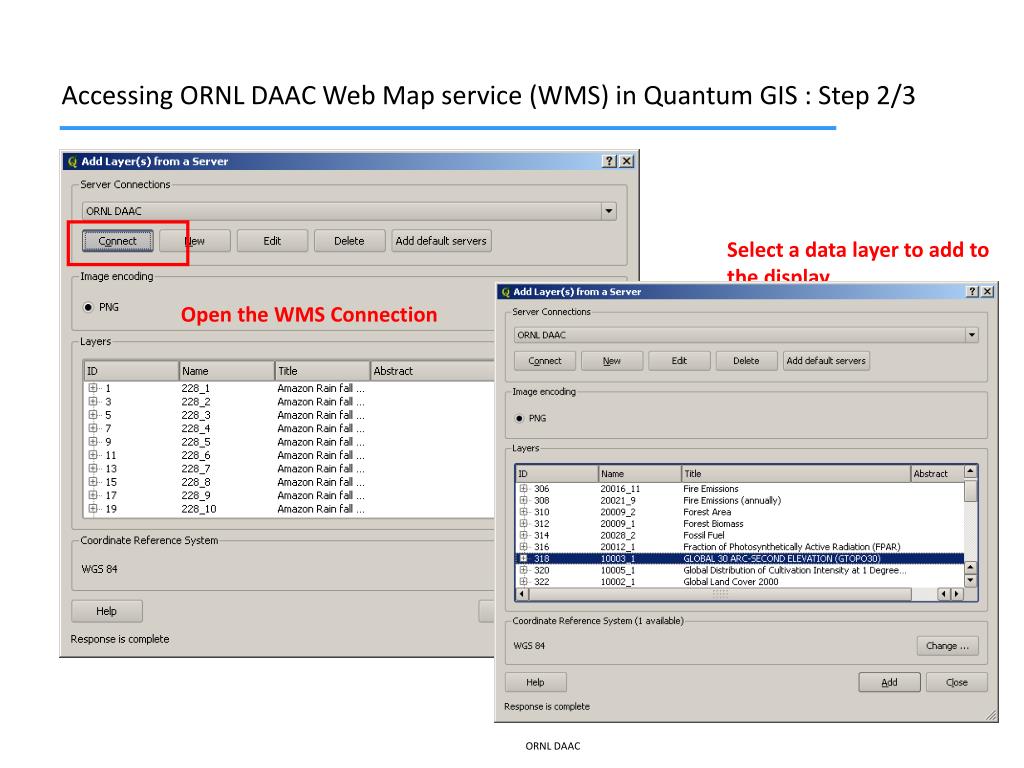Expand layer ID 1 in back dialog
The image size is (1024, 768).
(x=93, y=388)
